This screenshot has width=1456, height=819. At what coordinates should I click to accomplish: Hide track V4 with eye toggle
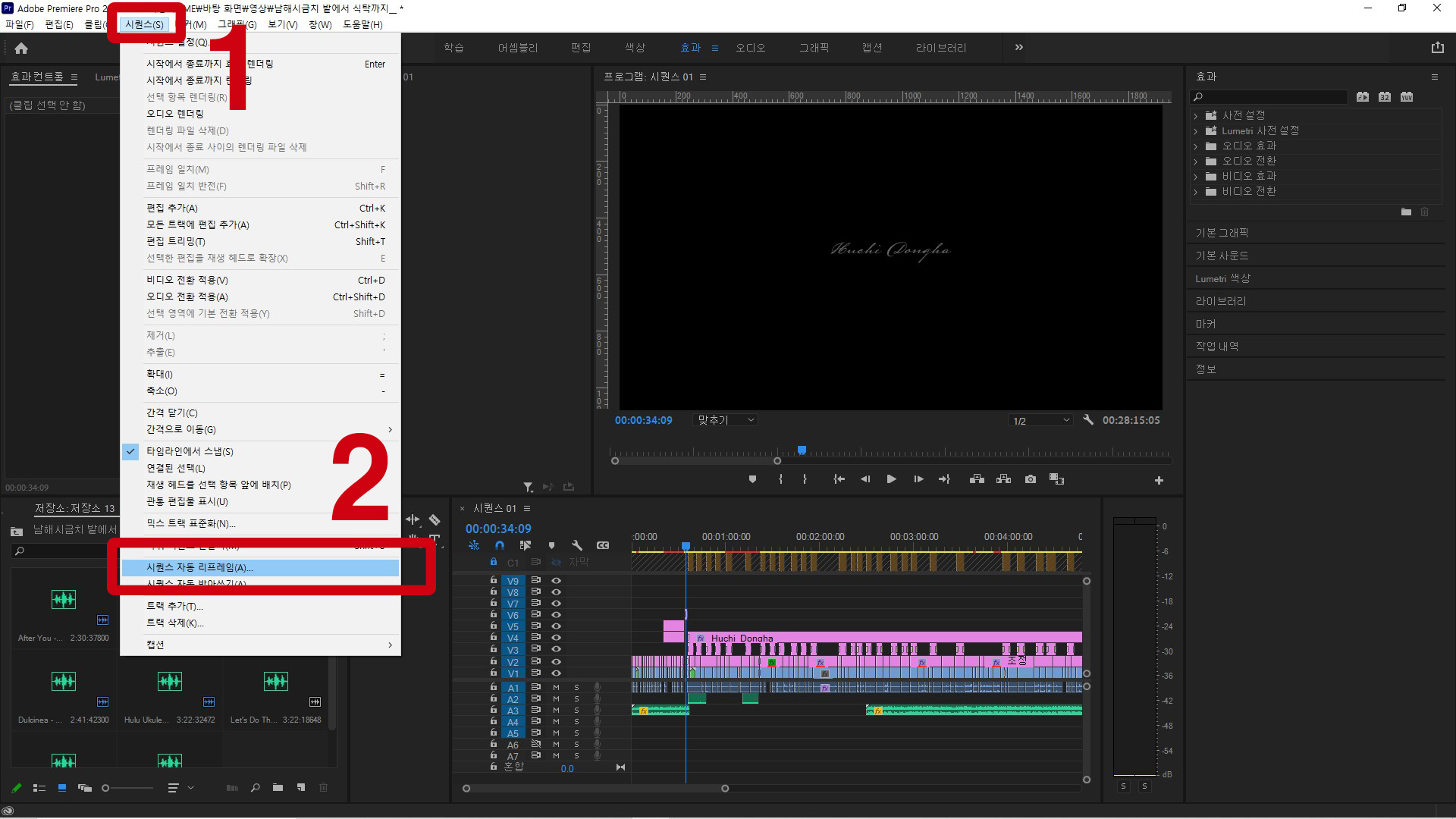(x=556, y=638)
